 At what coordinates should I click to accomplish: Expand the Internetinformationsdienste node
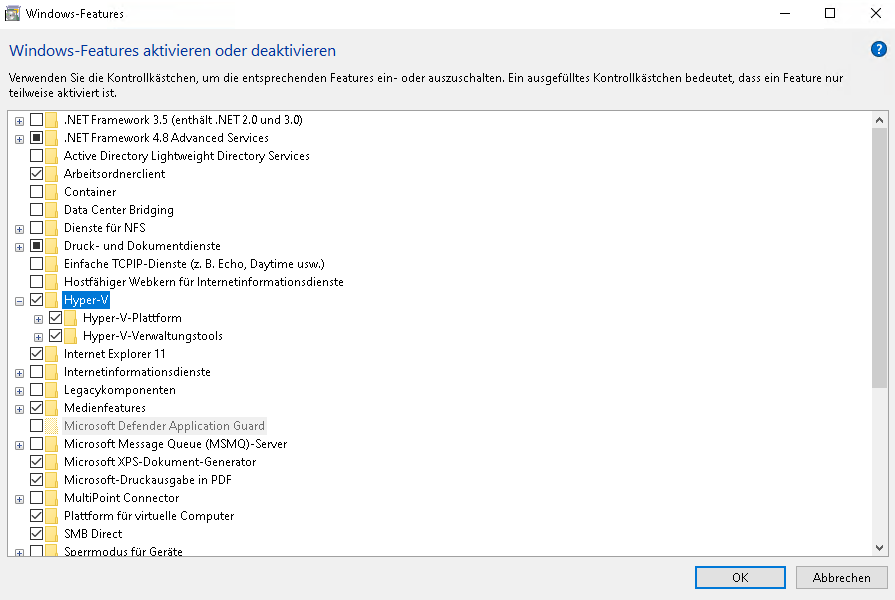pos(19,372)
